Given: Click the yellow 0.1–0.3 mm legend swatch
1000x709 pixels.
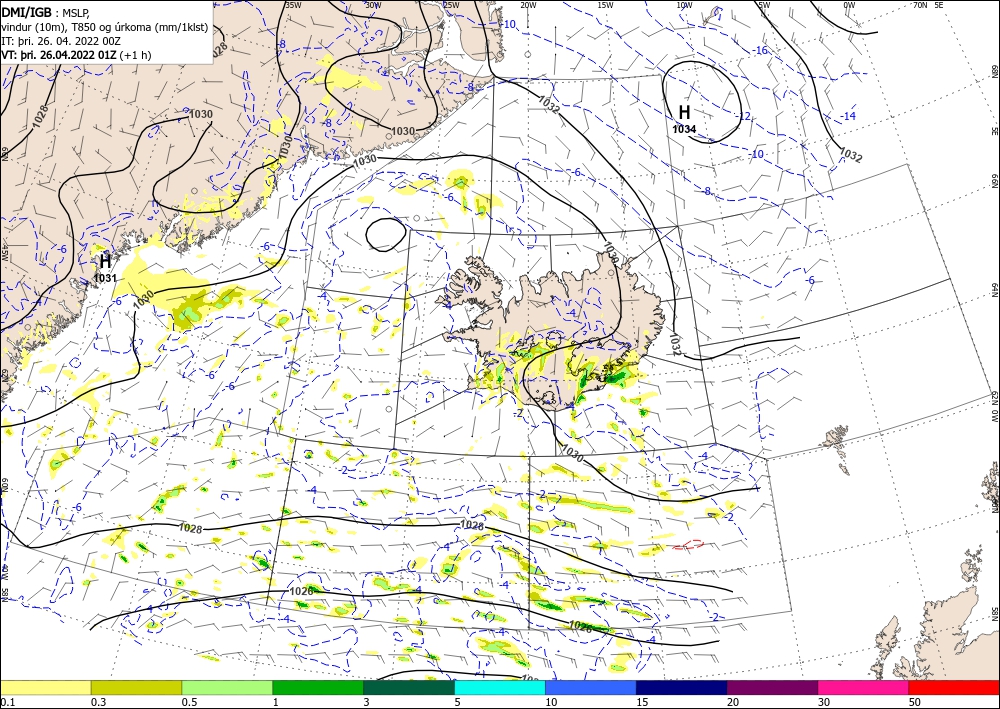Looking at the screenshot, I should coord(46,687).
